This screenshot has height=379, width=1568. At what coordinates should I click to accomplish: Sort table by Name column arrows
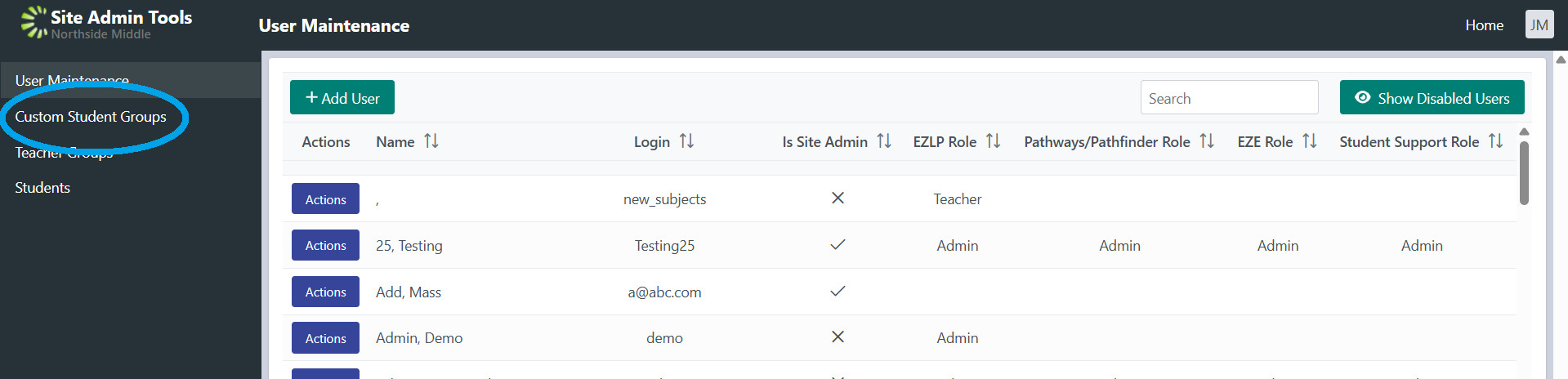431,141
